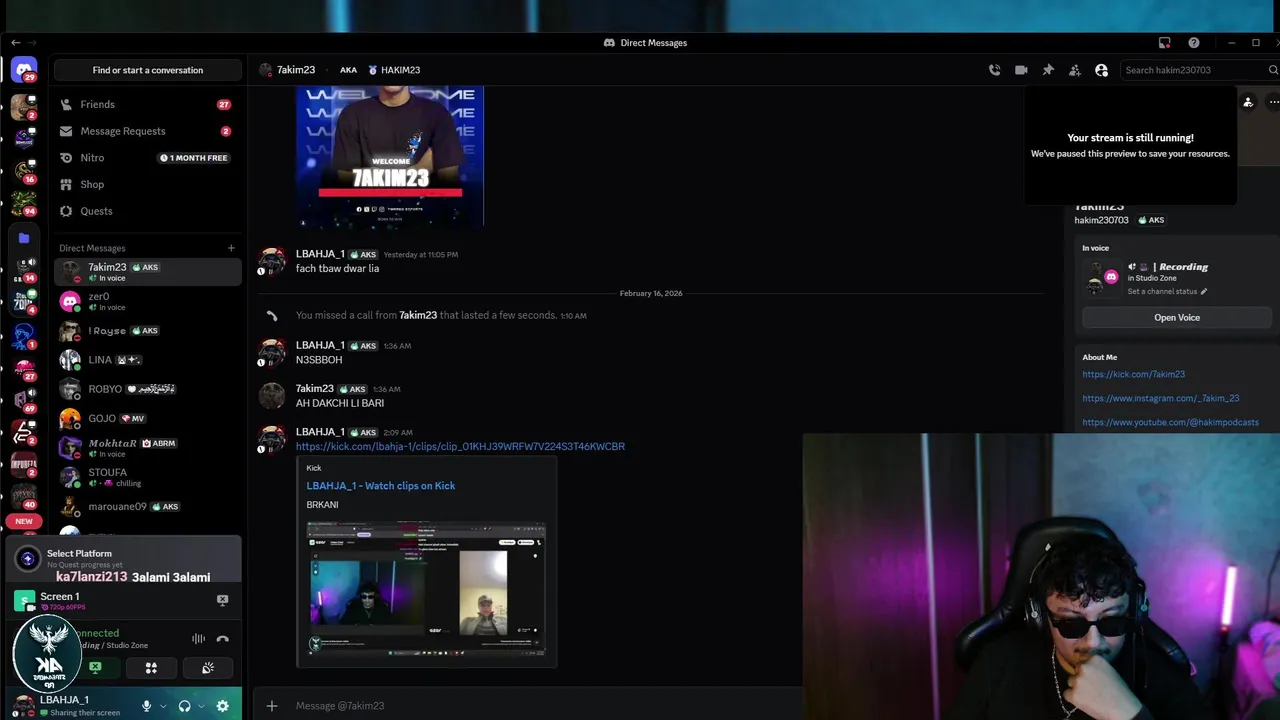Screen dimensions: 1280x720
Task: Click Find or start a conversation
Action: click(x=148, y=70)
